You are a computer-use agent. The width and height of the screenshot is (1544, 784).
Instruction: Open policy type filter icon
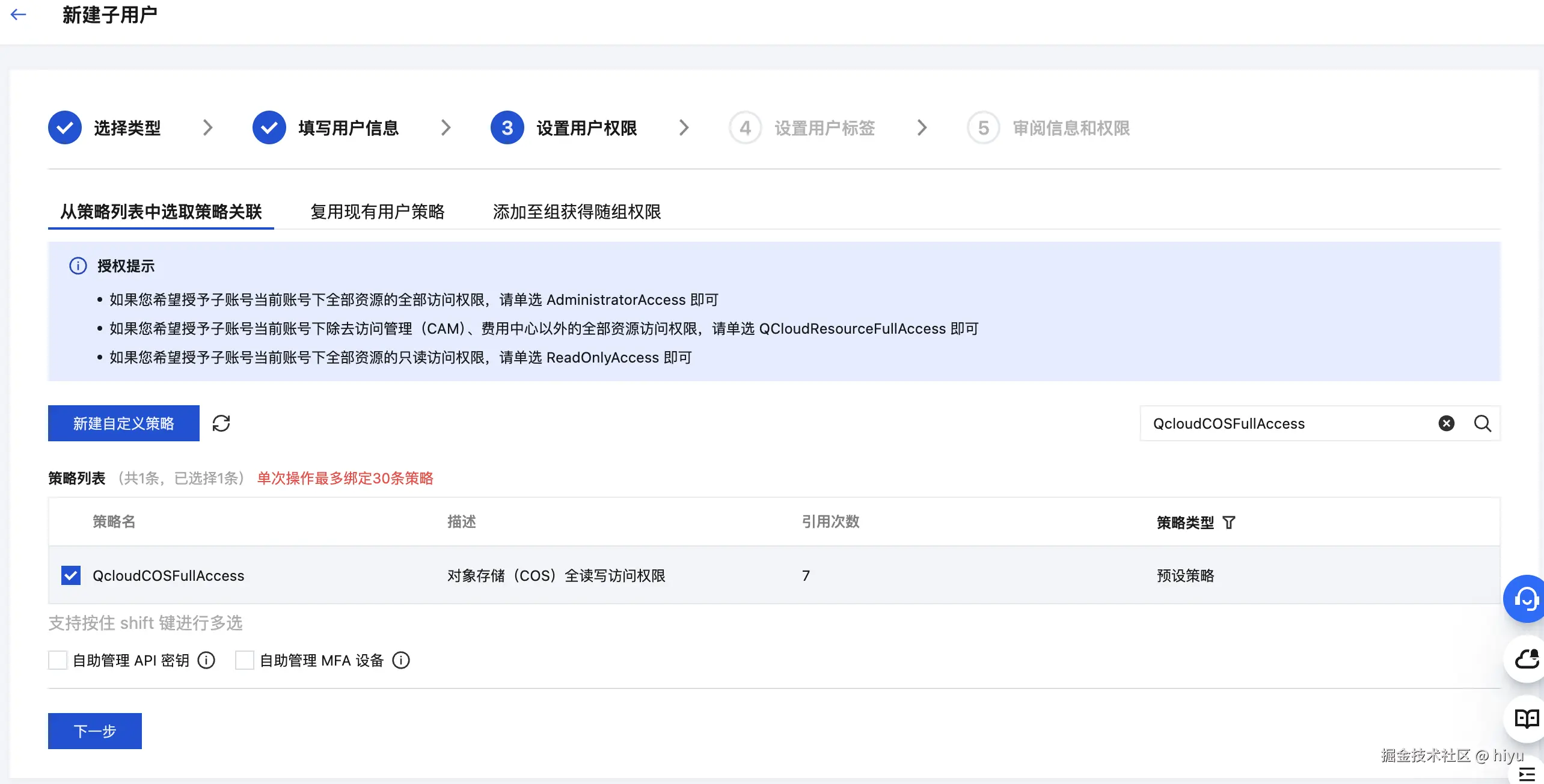(x=1229, y=522)
